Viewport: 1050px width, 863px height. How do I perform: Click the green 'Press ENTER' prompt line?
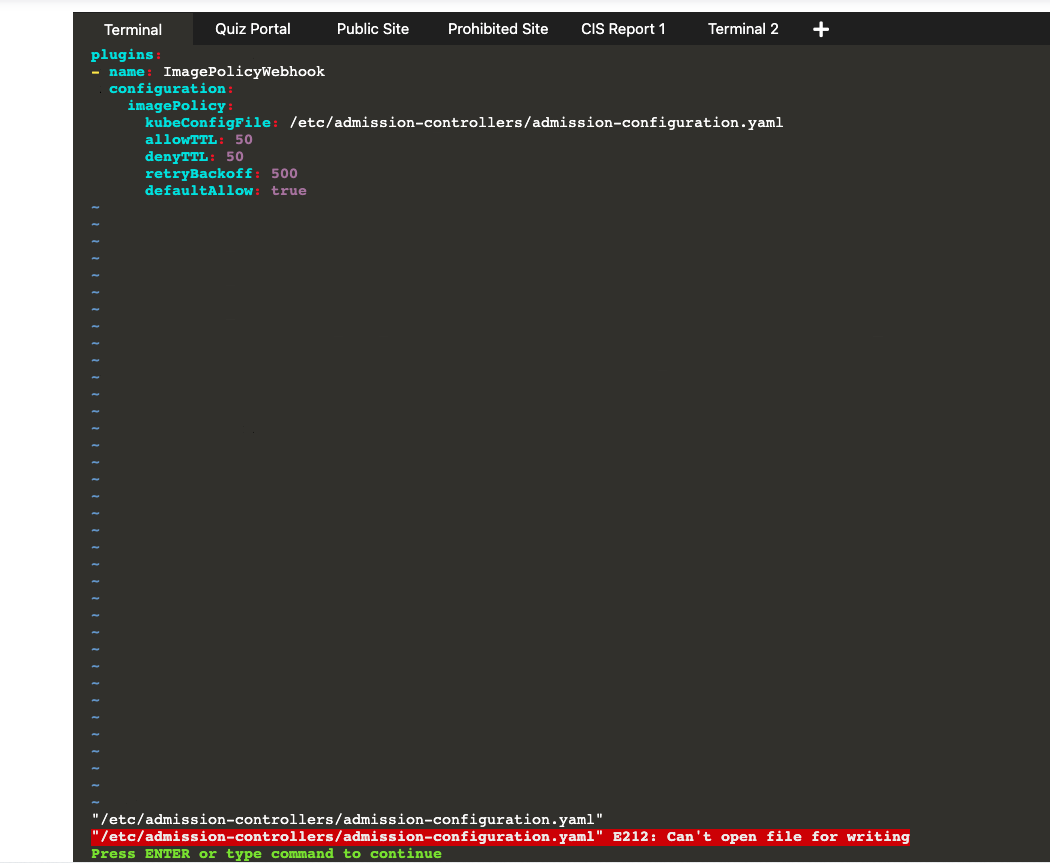pyautogui.click(x=266, y=854)
